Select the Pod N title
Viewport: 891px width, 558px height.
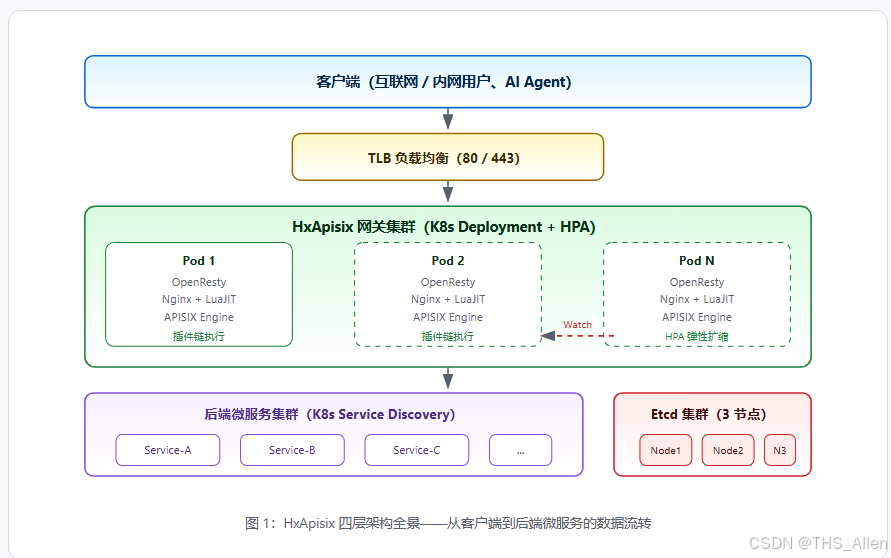coord(697,261)
